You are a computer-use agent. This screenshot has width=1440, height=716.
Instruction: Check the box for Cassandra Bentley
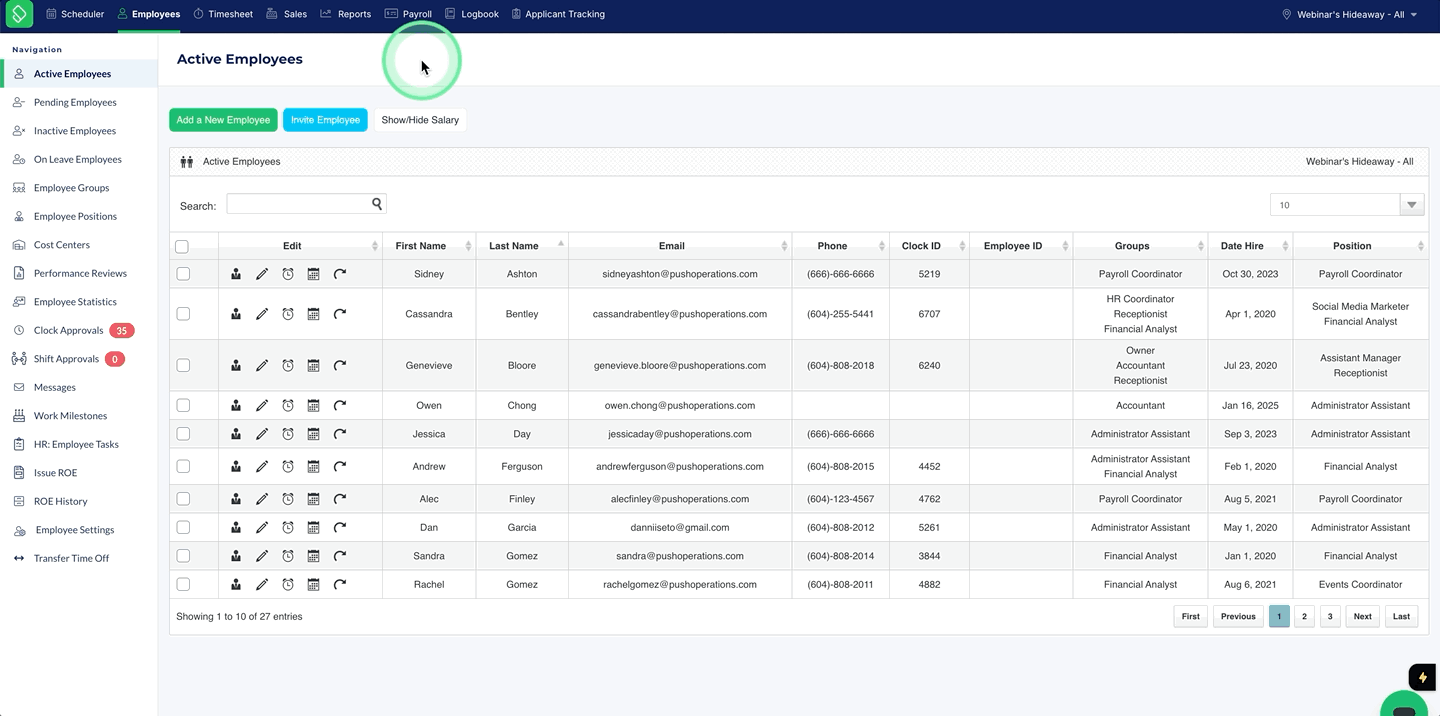click(183, 314)
